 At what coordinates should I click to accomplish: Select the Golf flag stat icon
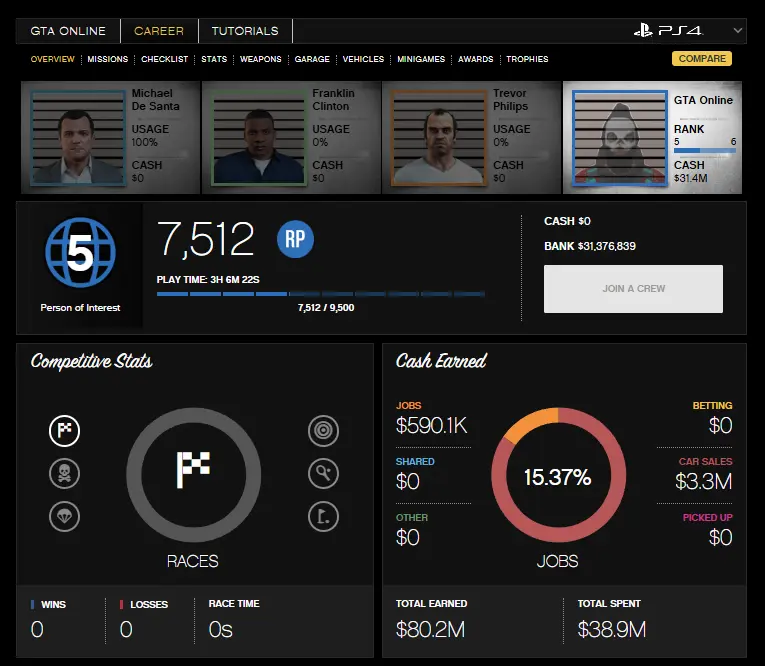[323, 516]
